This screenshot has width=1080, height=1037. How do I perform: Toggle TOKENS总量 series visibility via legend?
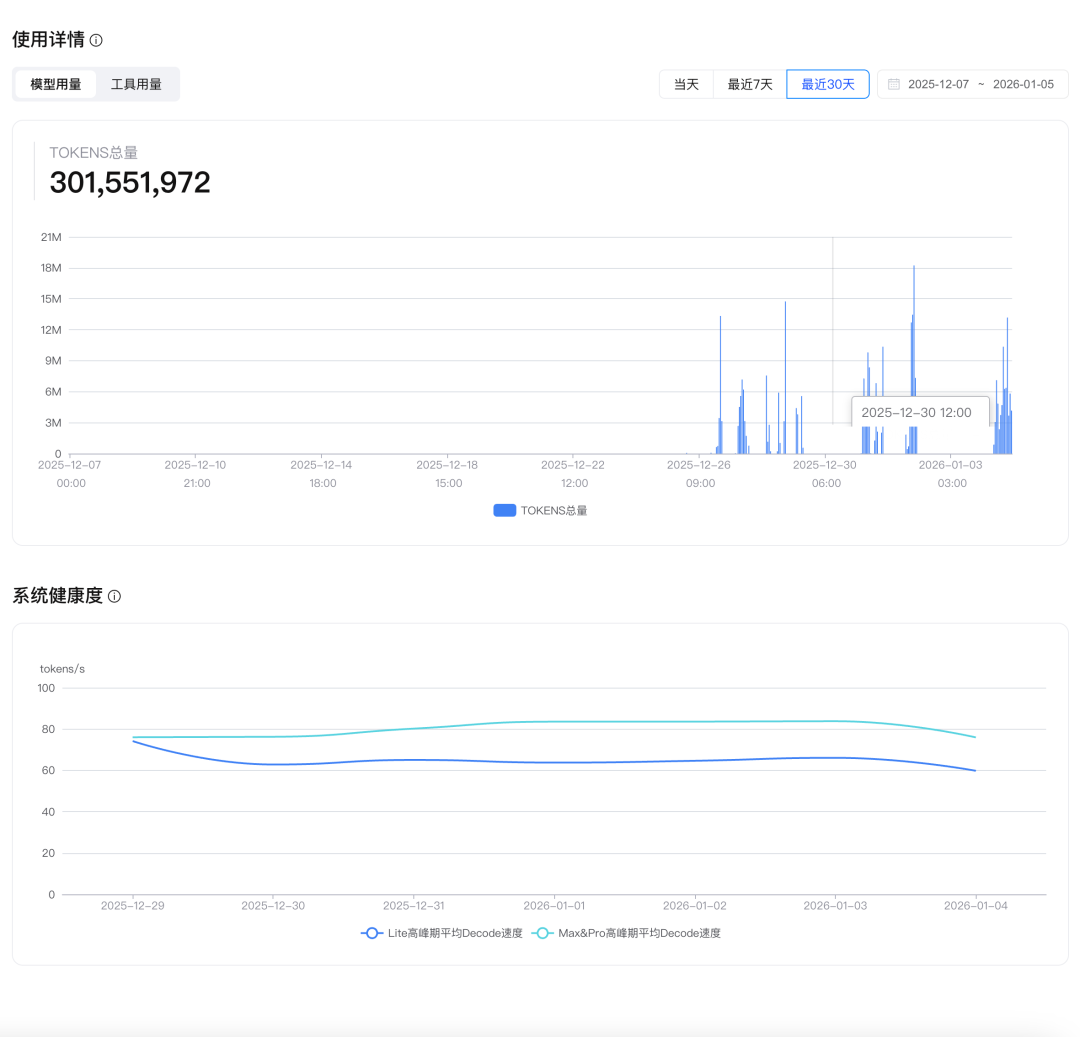pyautogui.click(x=541, y=510)
